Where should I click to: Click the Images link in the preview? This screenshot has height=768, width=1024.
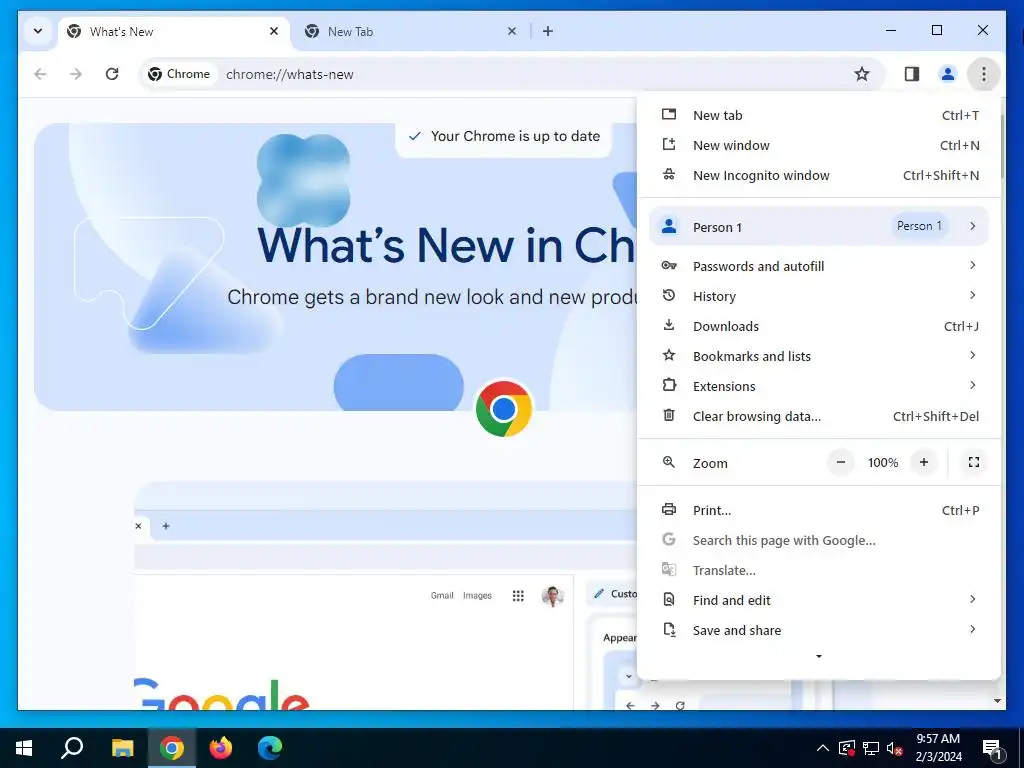coord(477,596)
